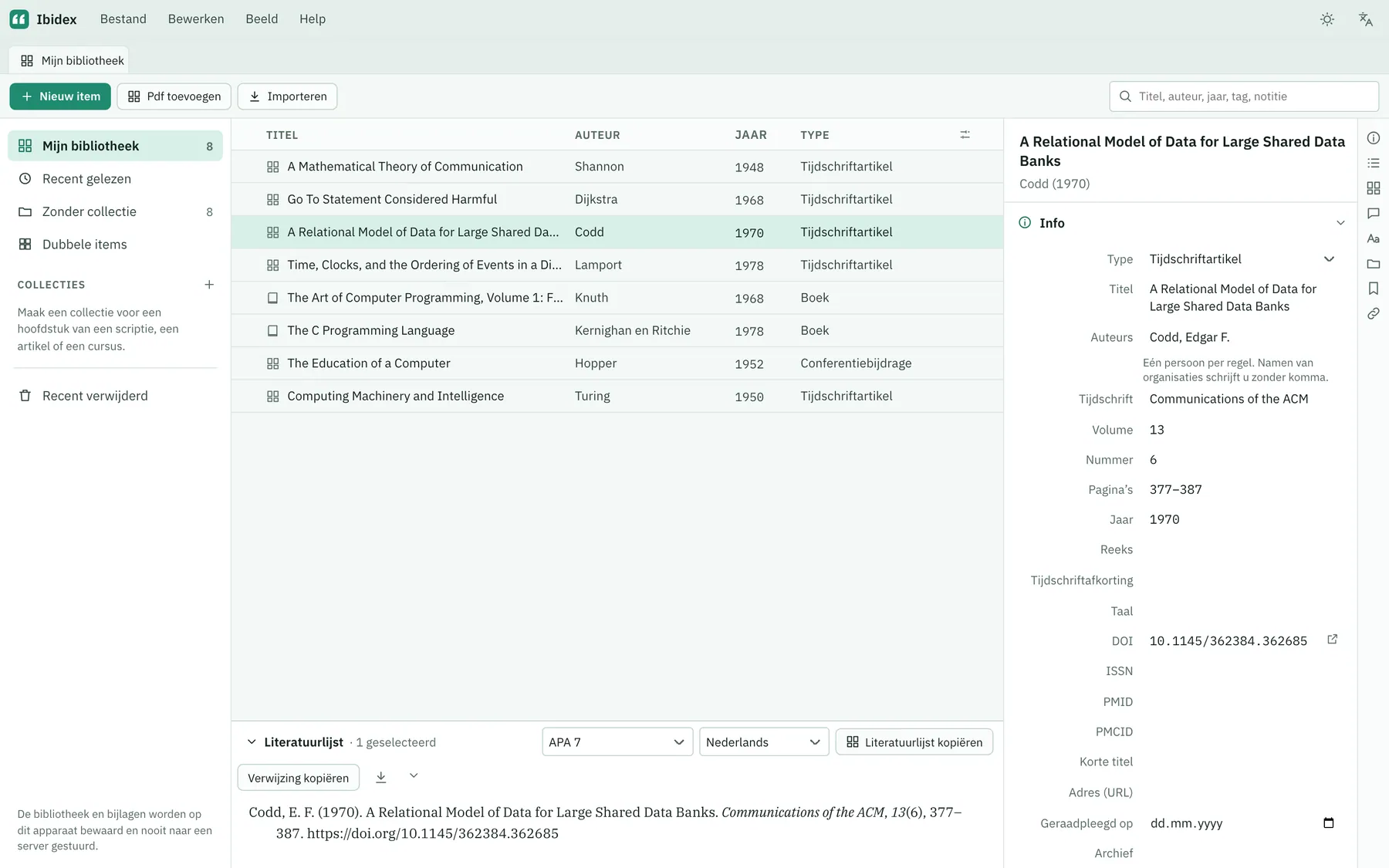The width and height of the screenshot is (1389, 868).
Task: Open DOI in external link icon
Action: (x=1332, y=640)
